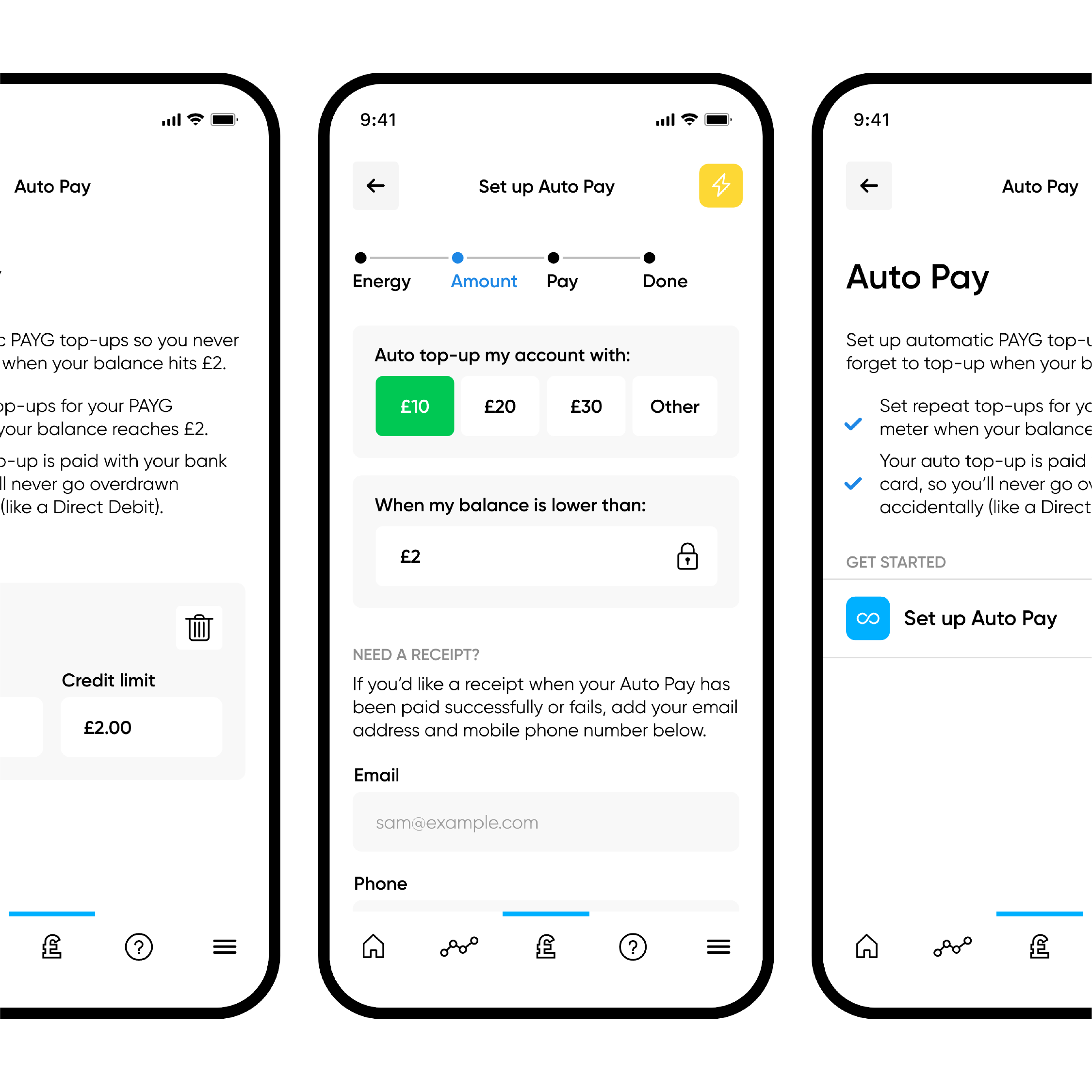The image size is (1092, 1092).
Task: Tap the lock icon next to balance field
Action: [x=689, y=557]
